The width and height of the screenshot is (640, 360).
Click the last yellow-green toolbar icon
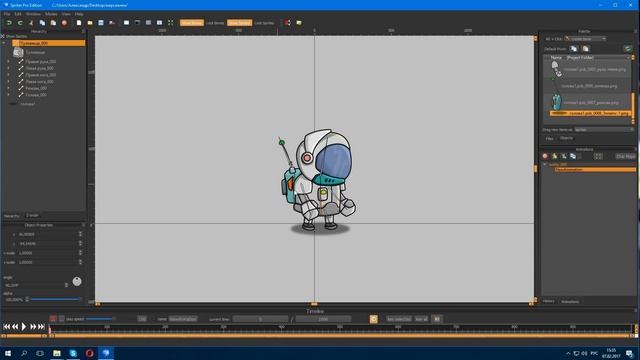[299, 23]
